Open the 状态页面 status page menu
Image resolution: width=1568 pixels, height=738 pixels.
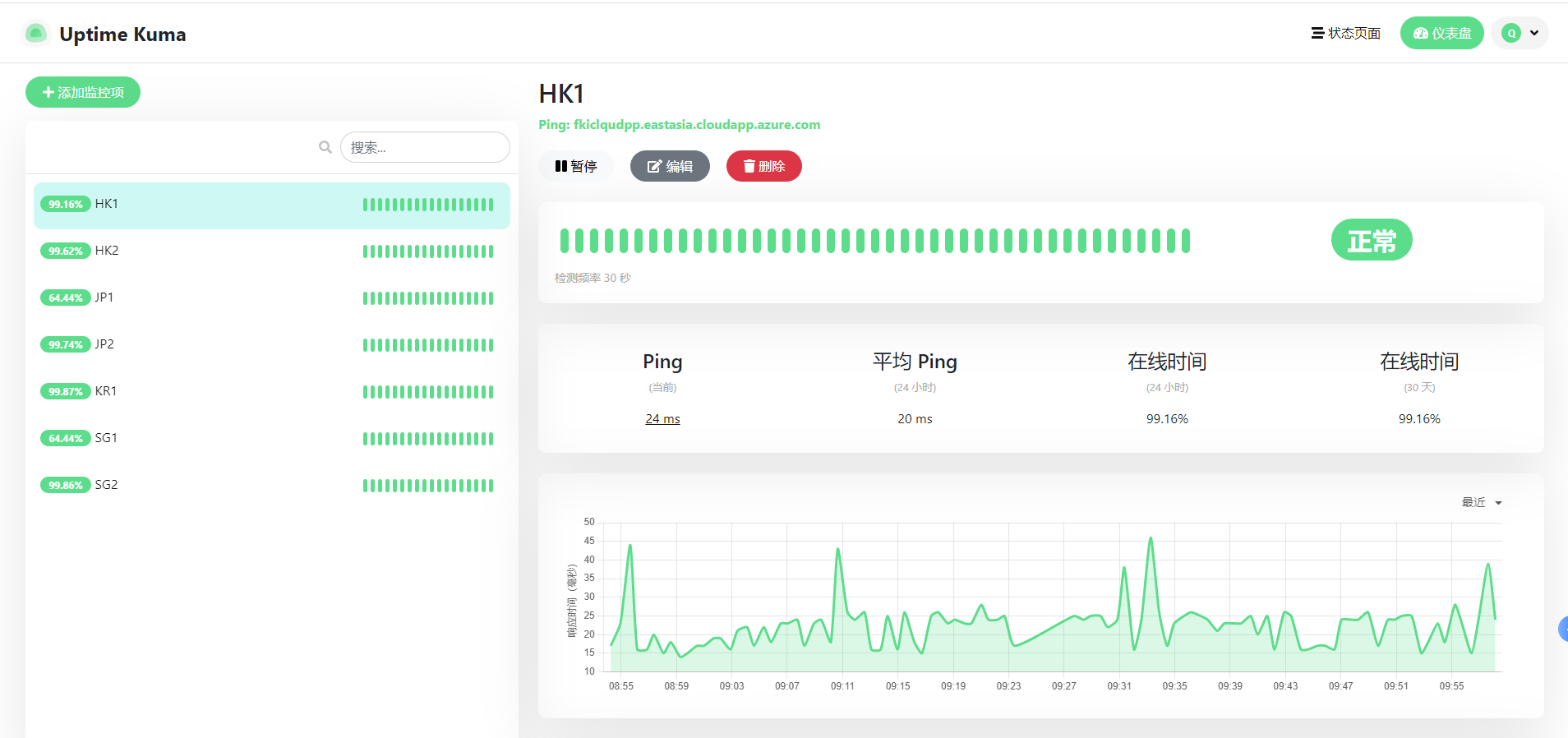coord(1345,33)
